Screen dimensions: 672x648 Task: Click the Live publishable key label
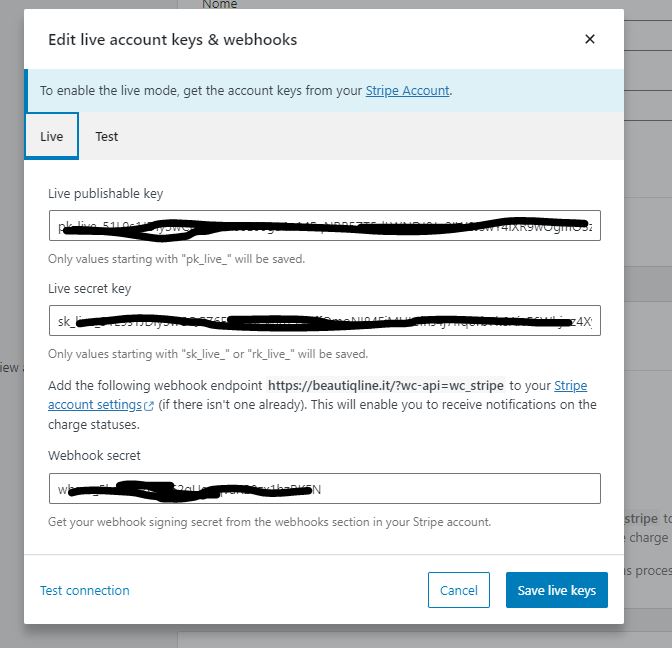click(105, 194)
